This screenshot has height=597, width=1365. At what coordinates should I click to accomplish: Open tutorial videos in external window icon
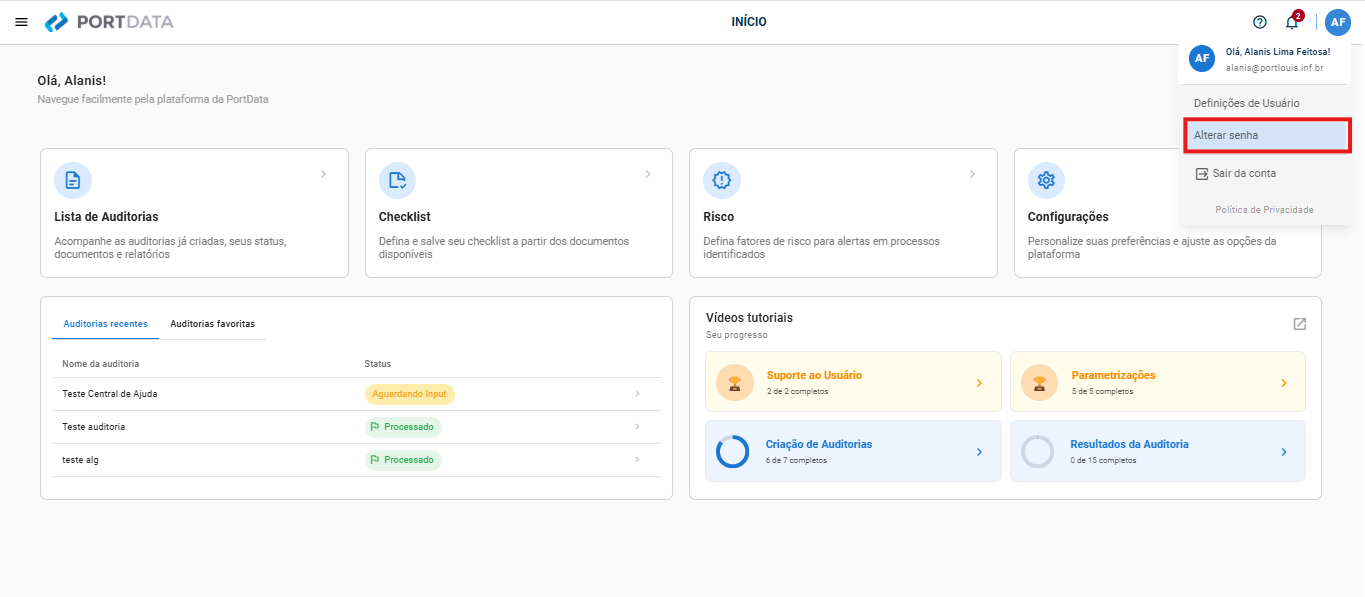point(1299,324)
